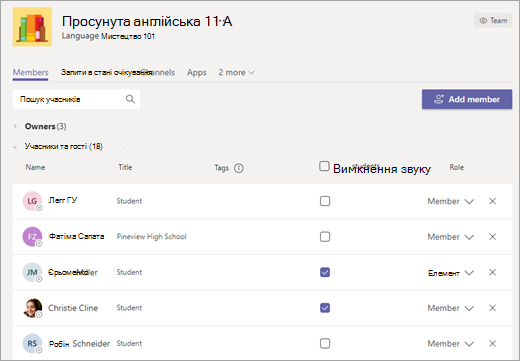Uncheck mute box for JM student
Viewport: 520px width, 361px height.
click(x=325, y=272)
